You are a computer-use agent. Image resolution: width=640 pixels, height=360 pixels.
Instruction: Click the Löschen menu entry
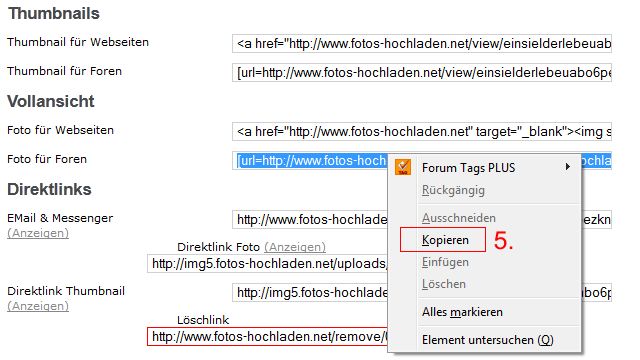point(444,284)
